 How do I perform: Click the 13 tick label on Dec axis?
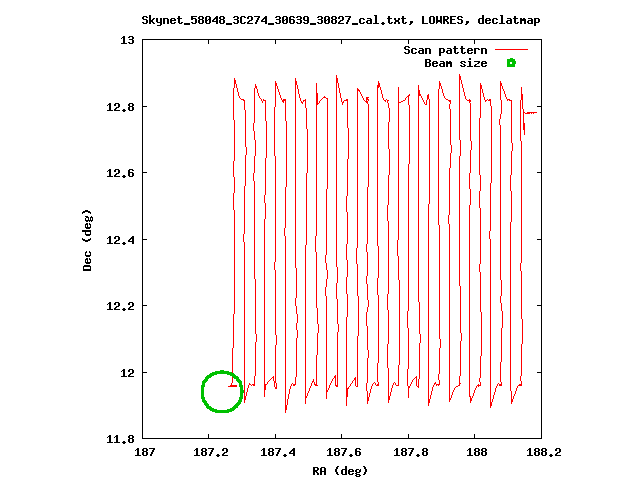click(127, 40)
